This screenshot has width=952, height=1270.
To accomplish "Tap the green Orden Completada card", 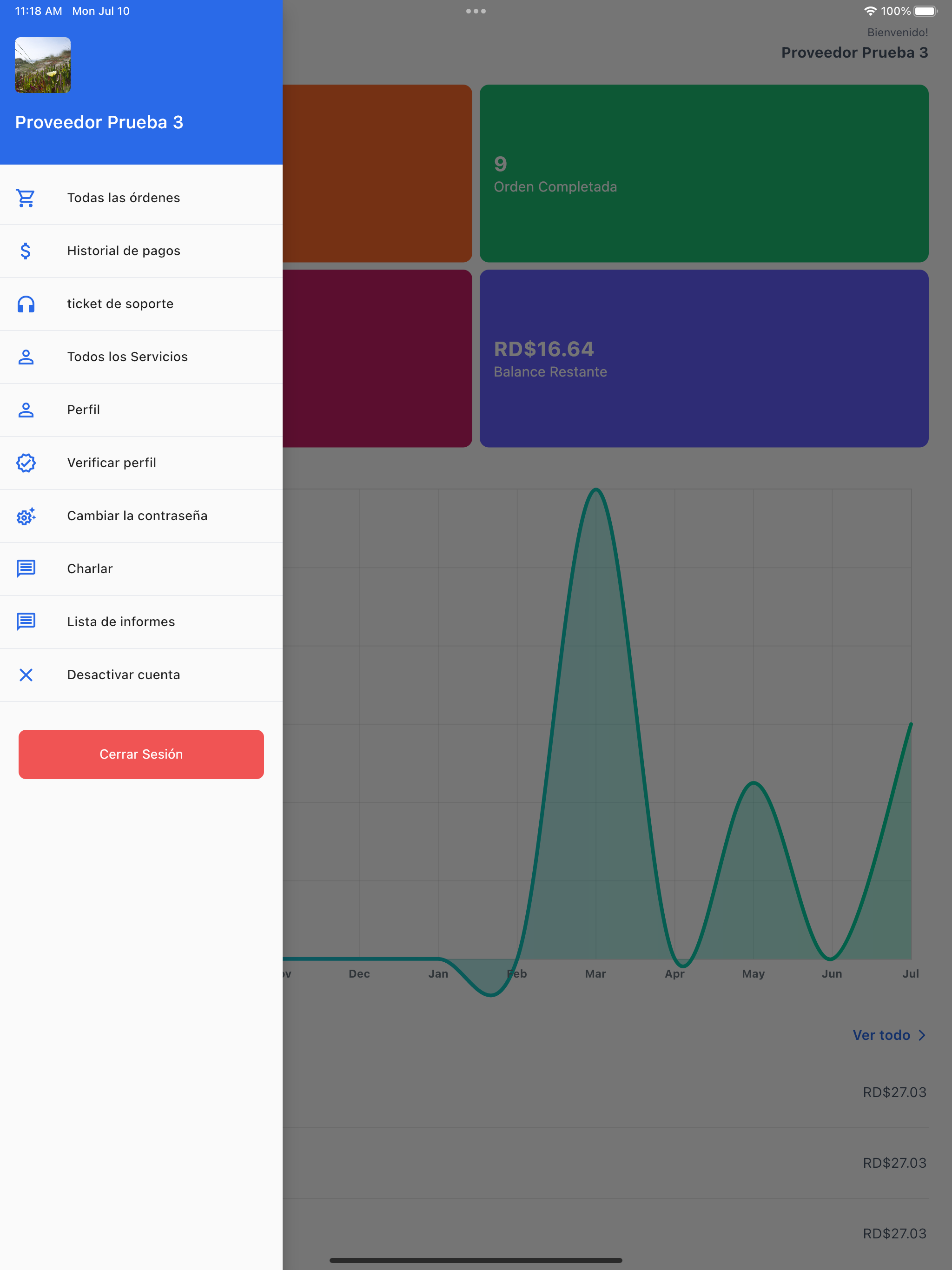I will tap(704, 173).
